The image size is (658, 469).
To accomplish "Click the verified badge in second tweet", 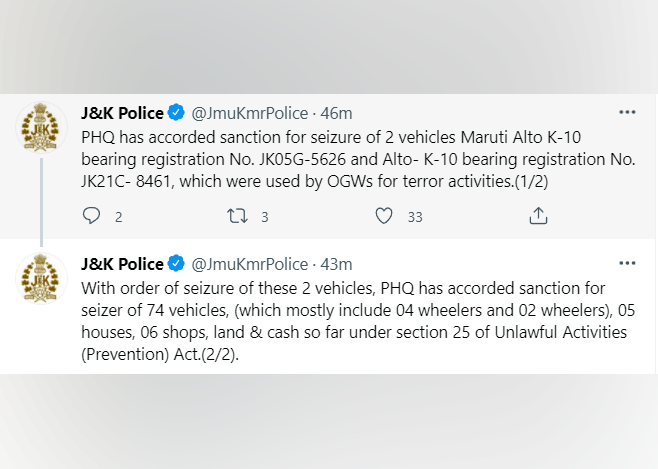I will coord(176,265).
